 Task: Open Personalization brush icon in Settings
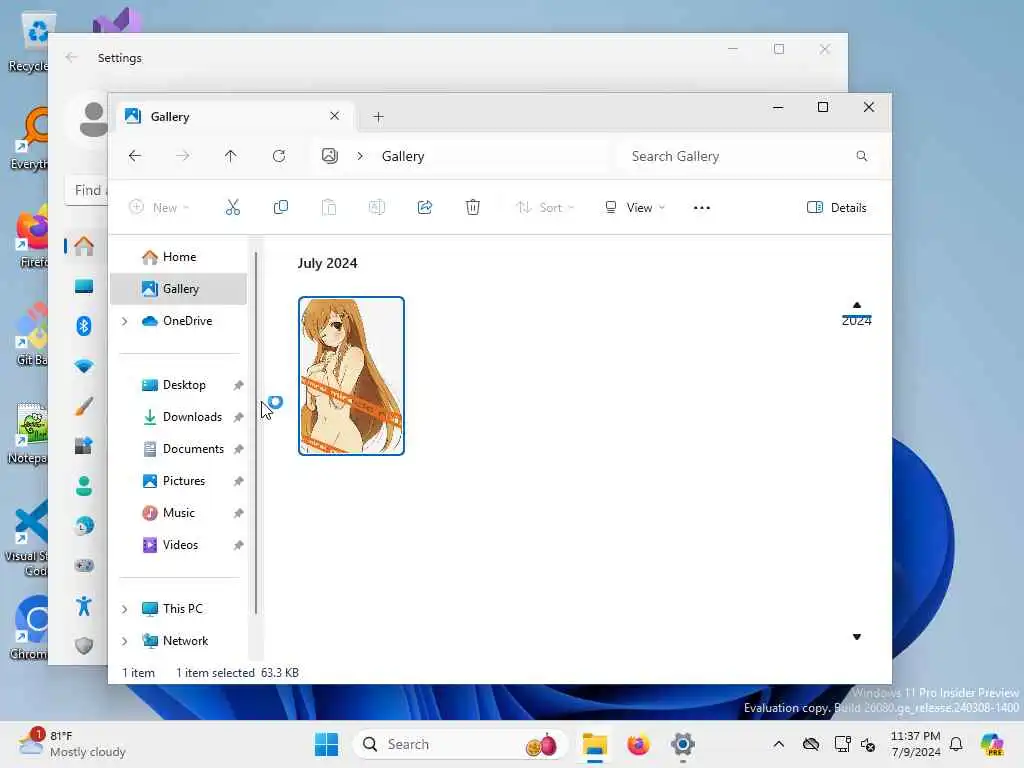click(x=84, y=406)
